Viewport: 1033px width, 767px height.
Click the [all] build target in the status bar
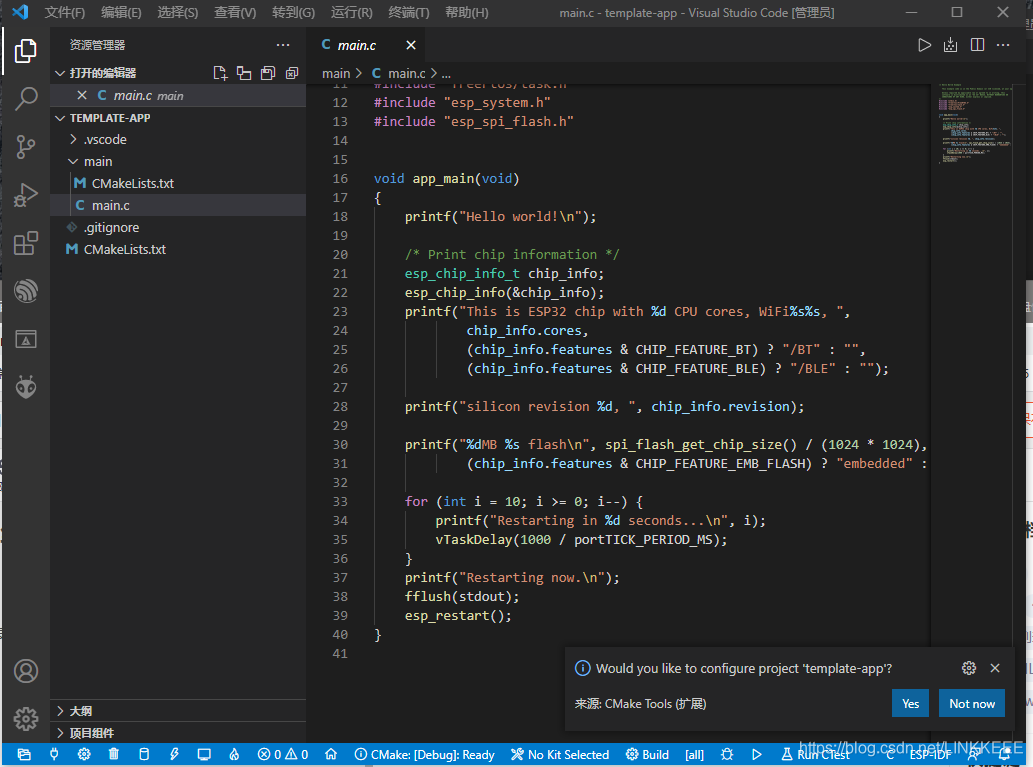pyautogui.click(x=694, y=754)
